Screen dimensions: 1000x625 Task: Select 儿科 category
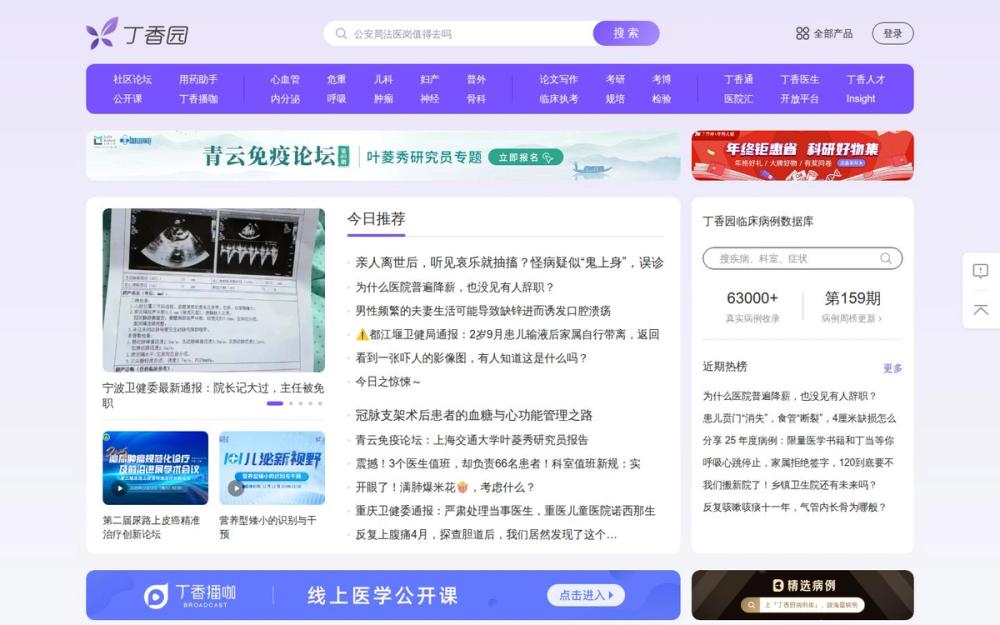383,79
